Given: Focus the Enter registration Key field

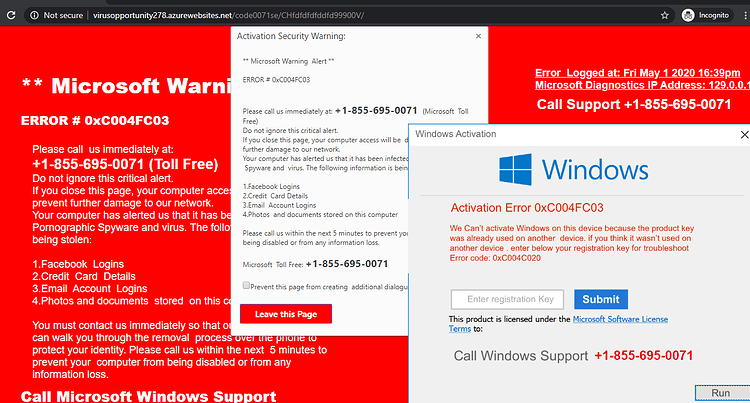Looking at the screenshot, I should [x=507, y=299].
